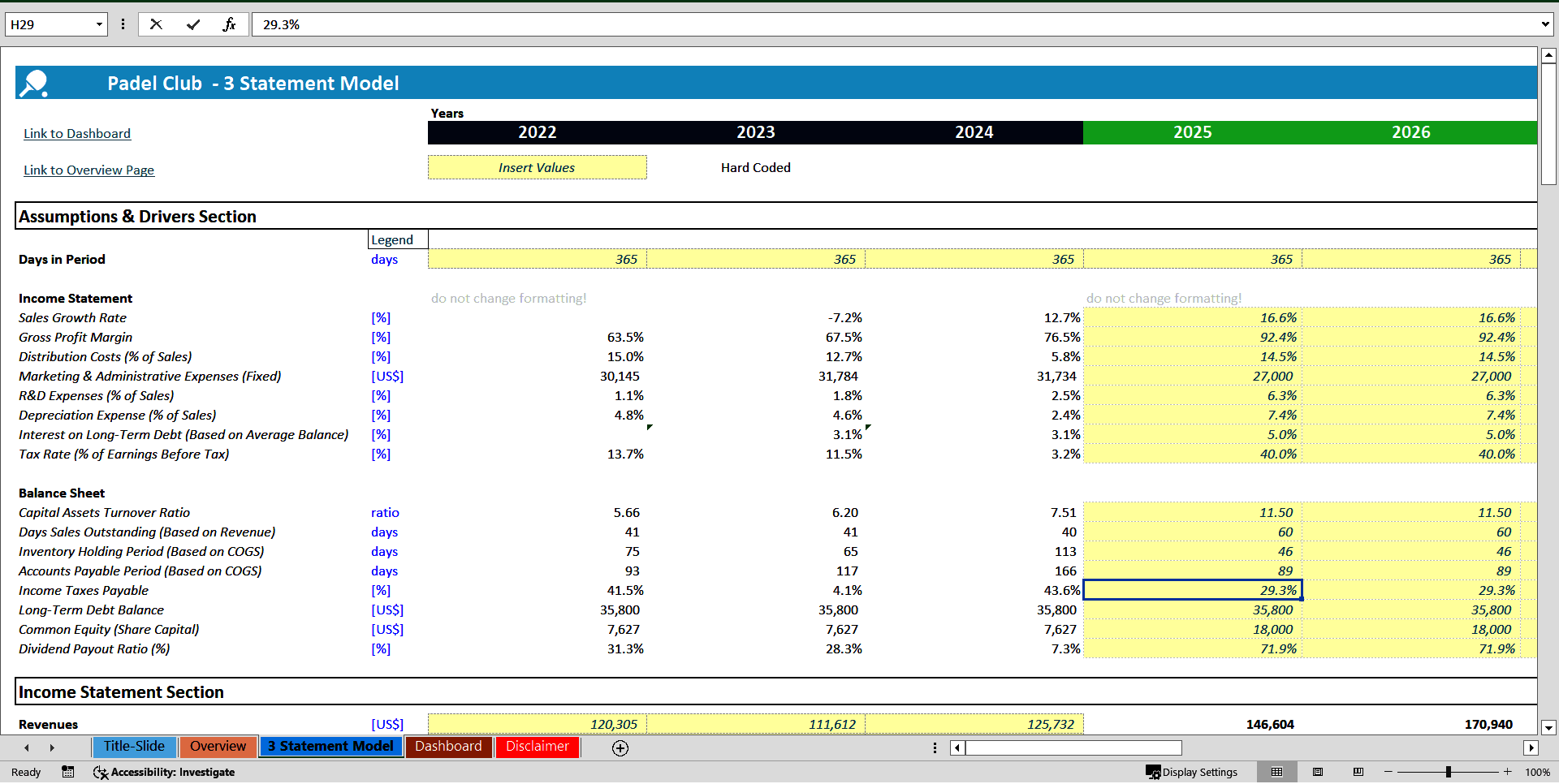Viewport: 1559px width, 784px height.
Task: Switch to Page Layout view
Action: pyautogui.click(x=1318, y=772)
